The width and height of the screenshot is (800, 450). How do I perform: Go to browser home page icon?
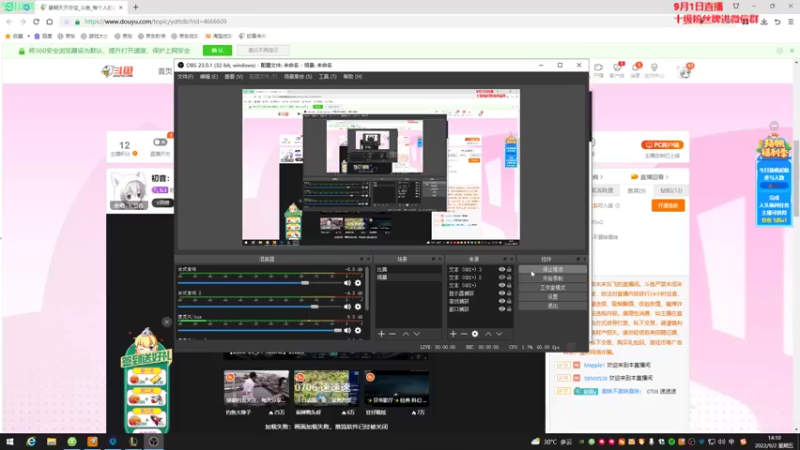coord(49,21)
